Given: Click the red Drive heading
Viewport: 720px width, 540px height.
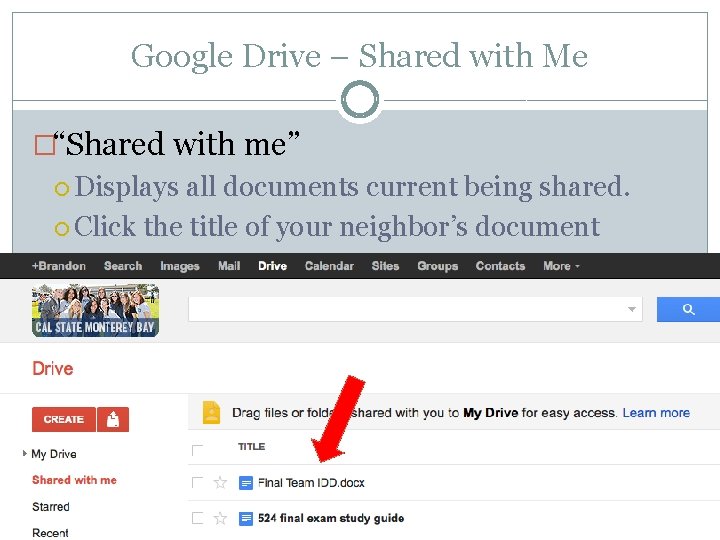Looking at the screenshot, I should (53, 369).
